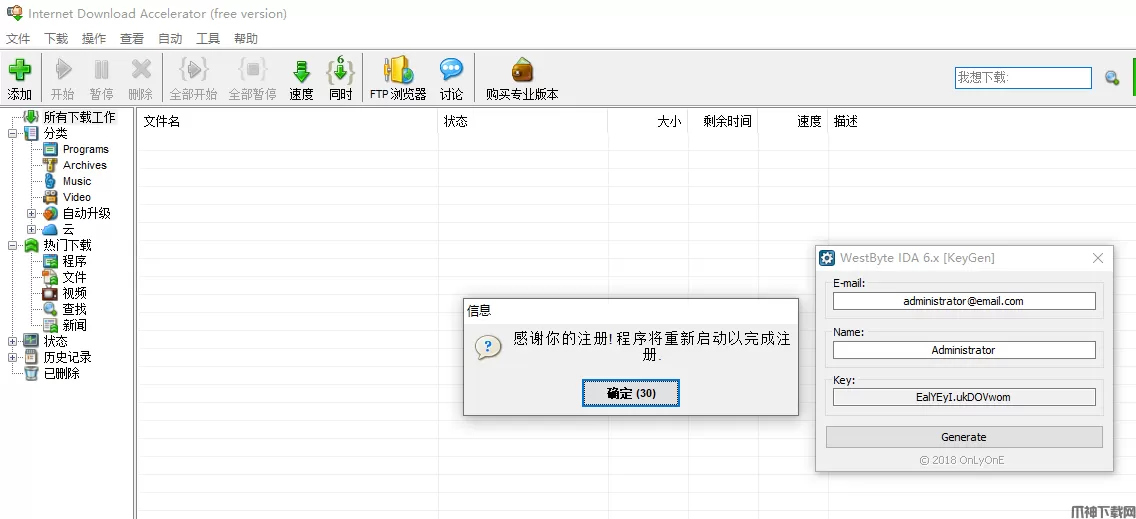The image size is (1136, 519).
Task: Click the green Add download icon
Action: coord(20,70)
